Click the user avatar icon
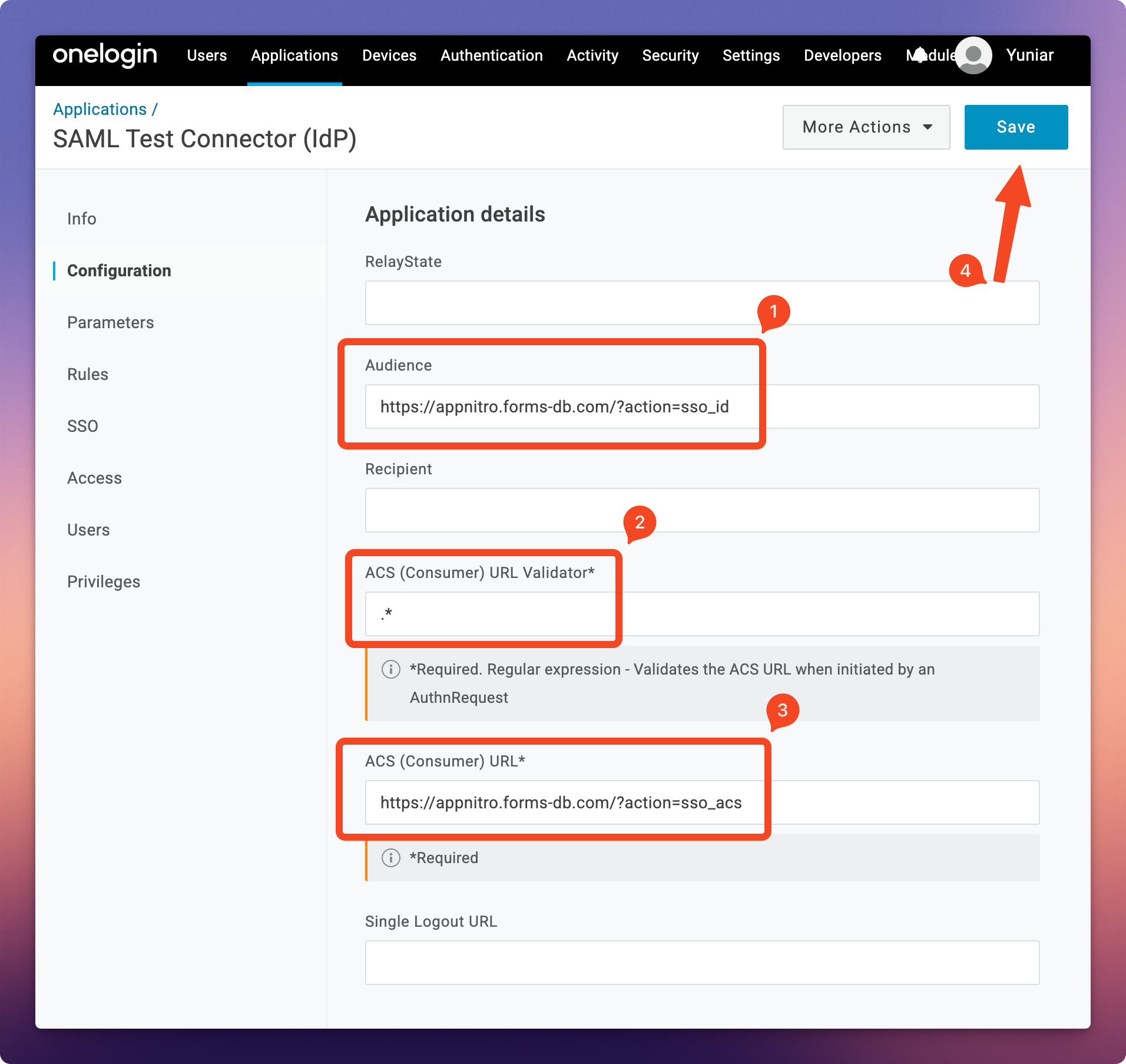1126x1064 pixels. (973, 55)
